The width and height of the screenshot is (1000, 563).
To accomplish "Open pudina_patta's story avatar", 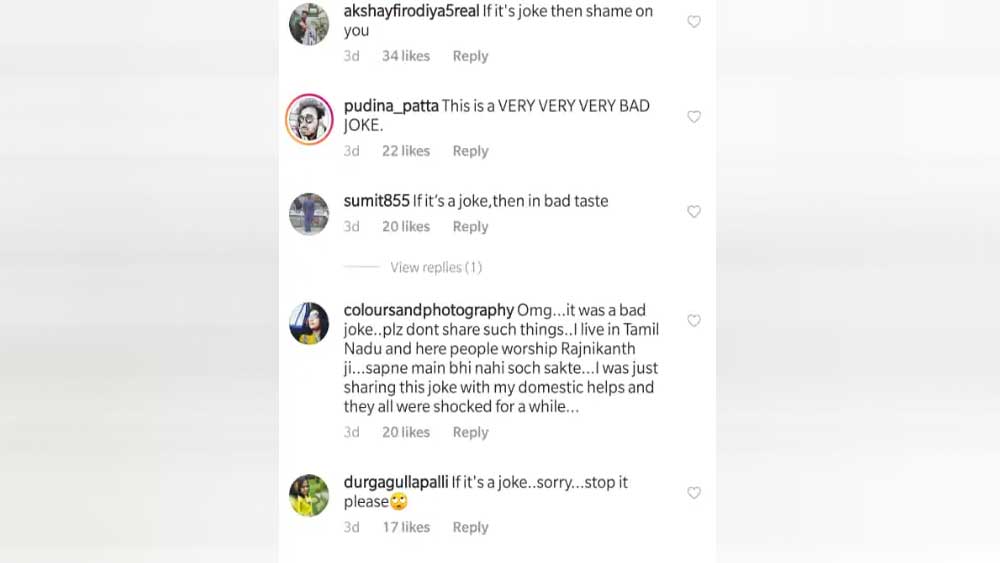I will pos(309,120).
